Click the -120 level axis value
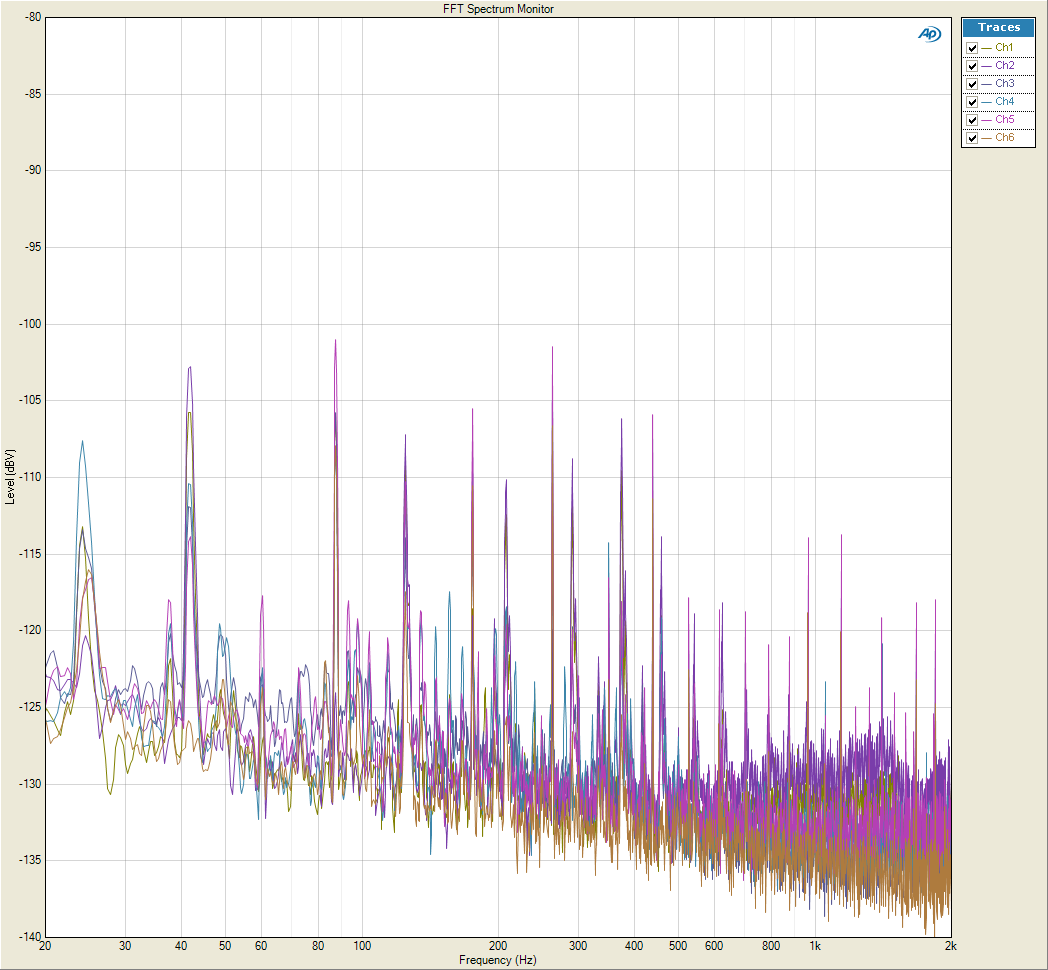1048x970 pixels. (x=29, y=630)
